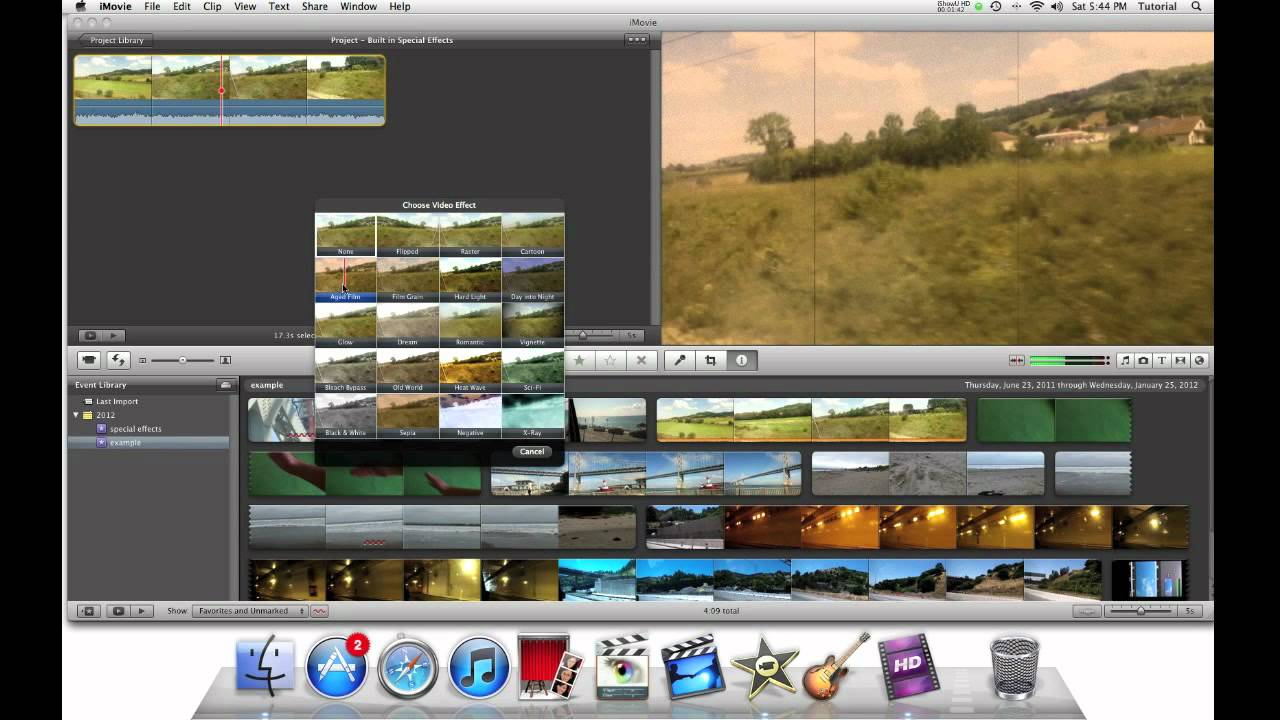The height and width of the screenshot is (720, 1280).
Task: Open the Show filter dropdown
Action: 250,611
